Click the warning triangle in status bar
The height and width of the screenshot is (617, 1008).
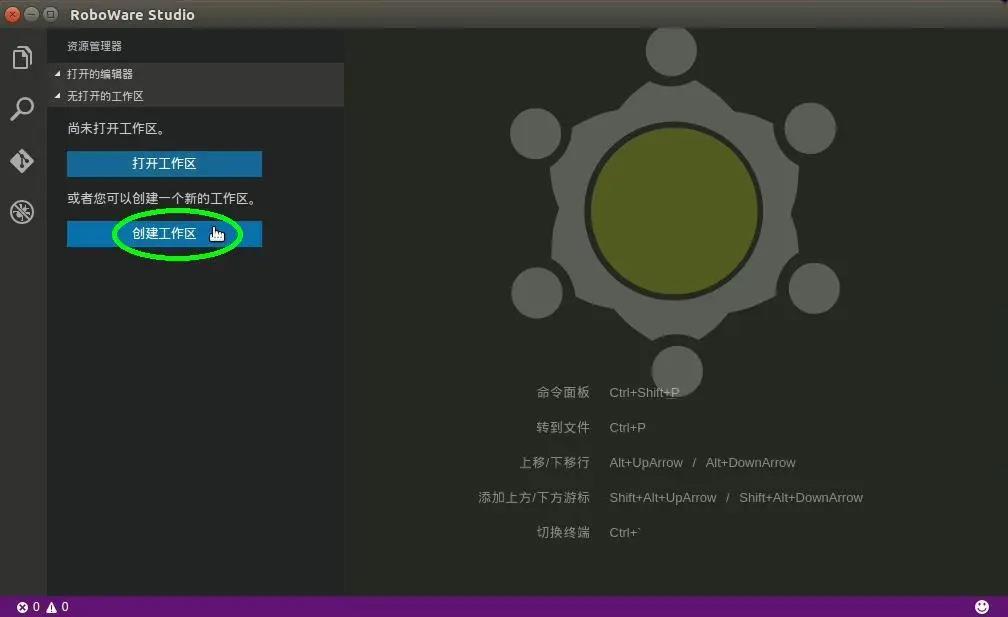click(51, 607)
